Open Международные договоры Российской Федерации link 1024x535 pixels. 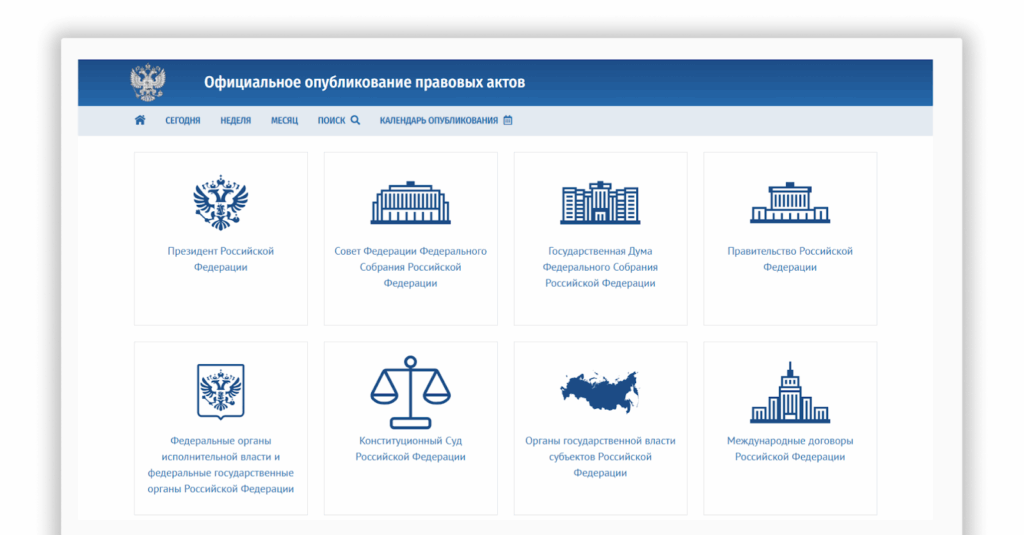(x=790, y=448)
